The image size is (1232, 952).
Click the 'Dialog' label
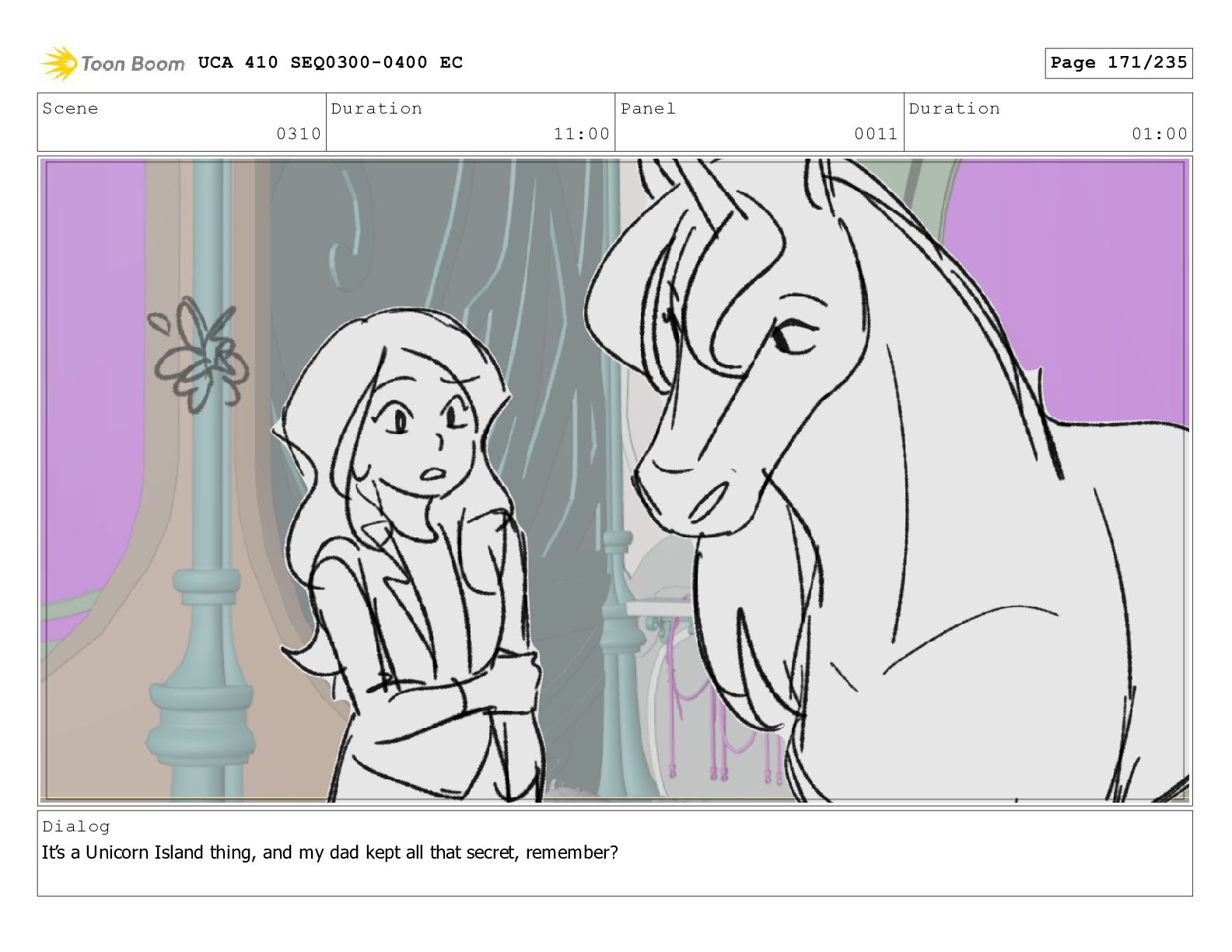(76, 827)
